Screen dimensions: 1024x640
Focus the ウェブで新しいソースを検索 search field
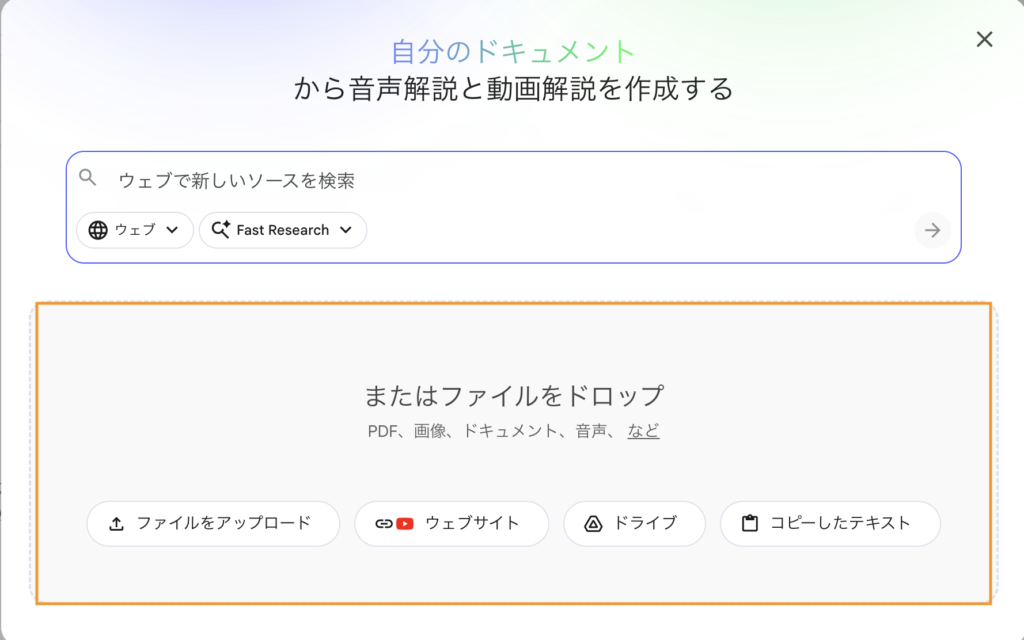500,180
